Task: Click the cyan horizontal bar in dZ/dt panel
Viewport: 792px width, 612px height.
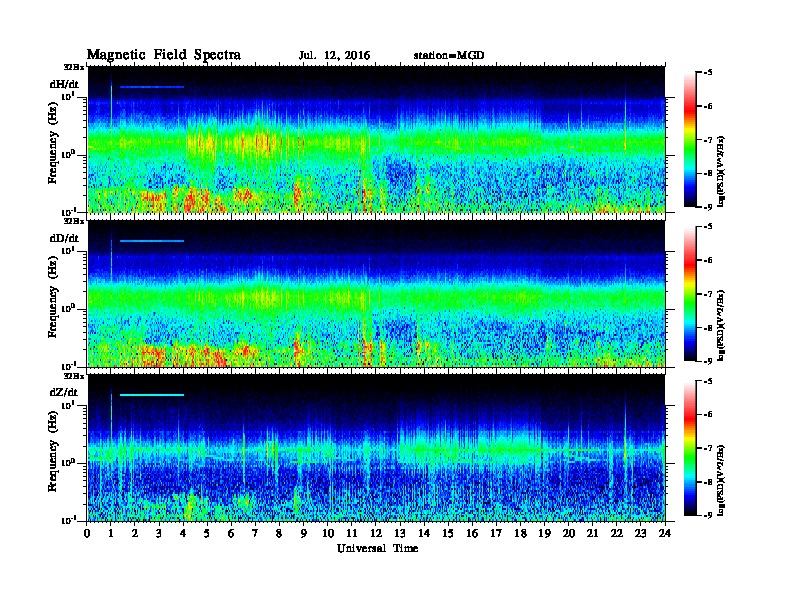Action: pos(152,395)
